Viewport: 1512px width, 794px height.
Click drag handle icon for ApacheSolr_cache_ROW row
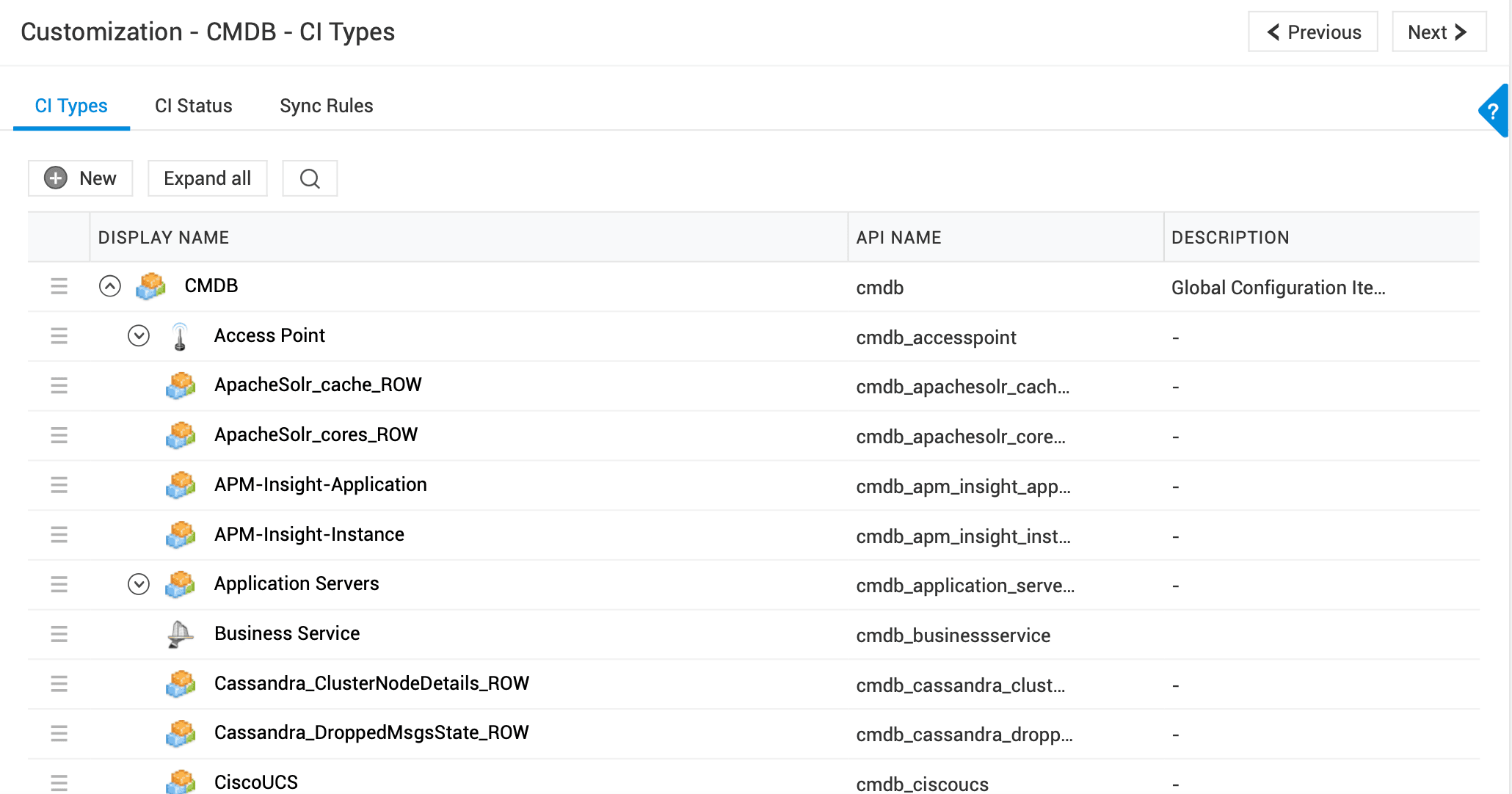coord(59,385)
